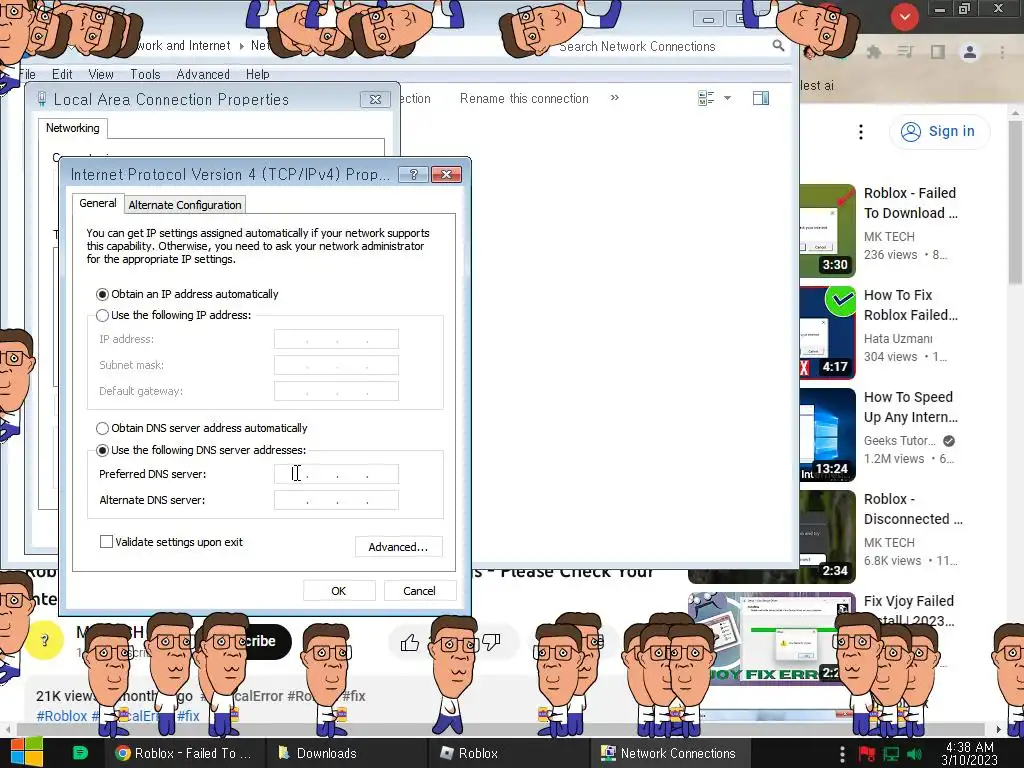Select Obtain DNS server address automatically
The image size is (1024, 768).
pyautogui.click(x=102, y=428)
